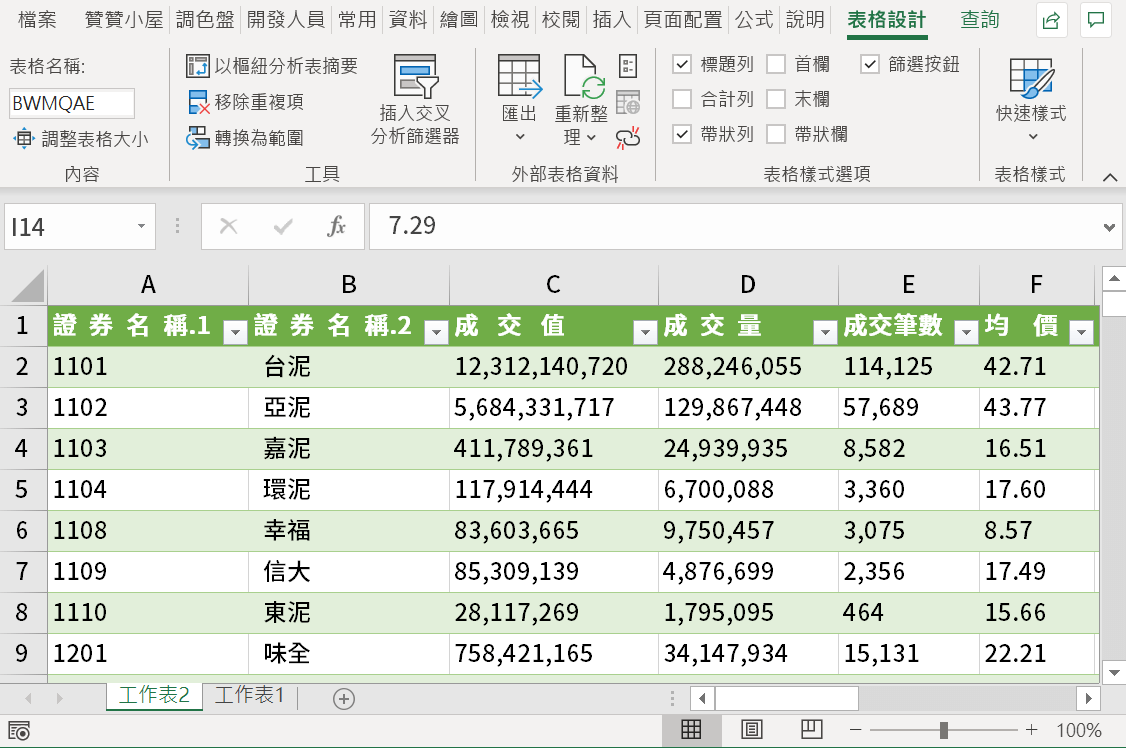Open the filter dropdown on 成交值 column
The image size is (1126, 748).
click(x=645, y=332)
